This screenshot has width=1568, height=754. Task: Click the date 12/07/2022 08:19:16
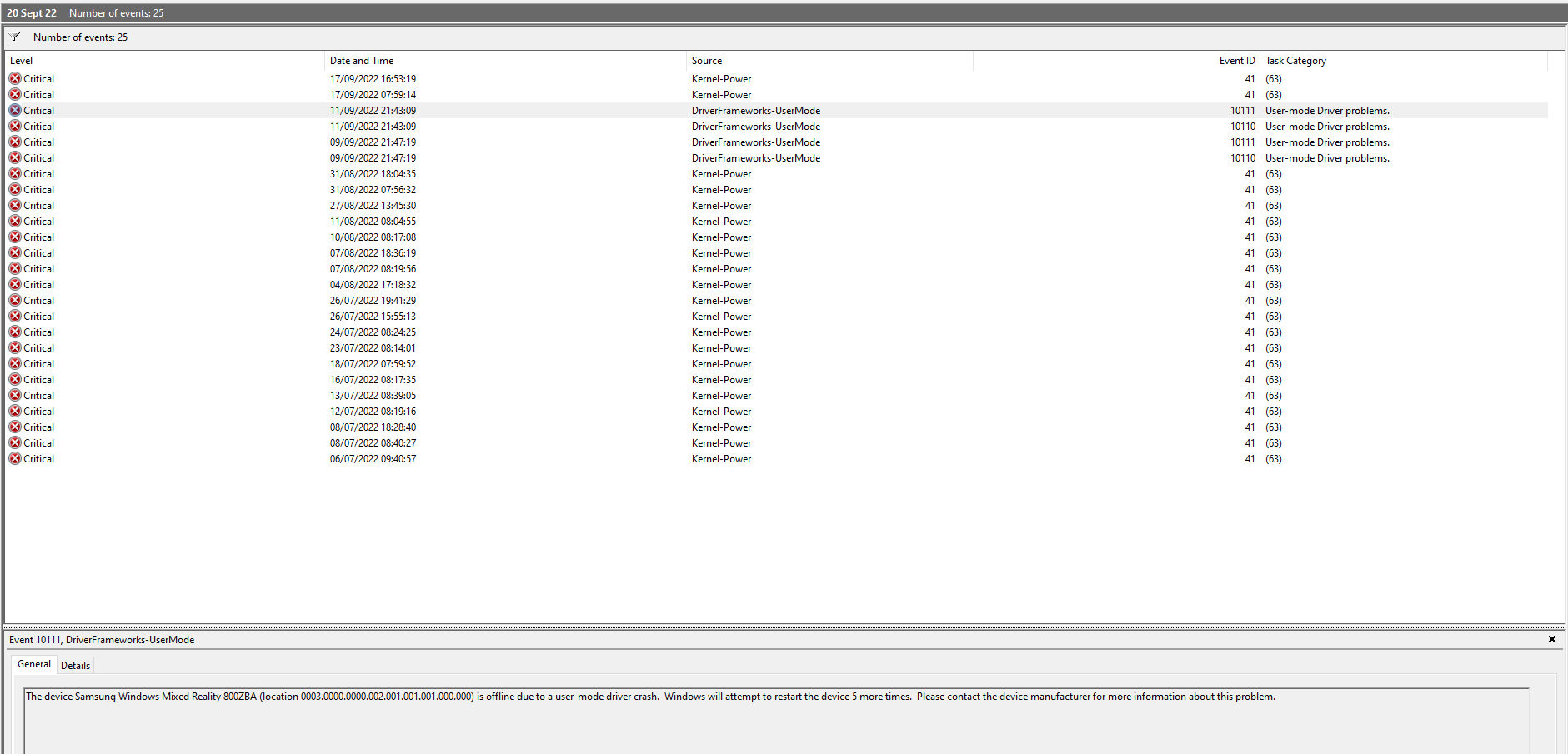pos(373,412)
